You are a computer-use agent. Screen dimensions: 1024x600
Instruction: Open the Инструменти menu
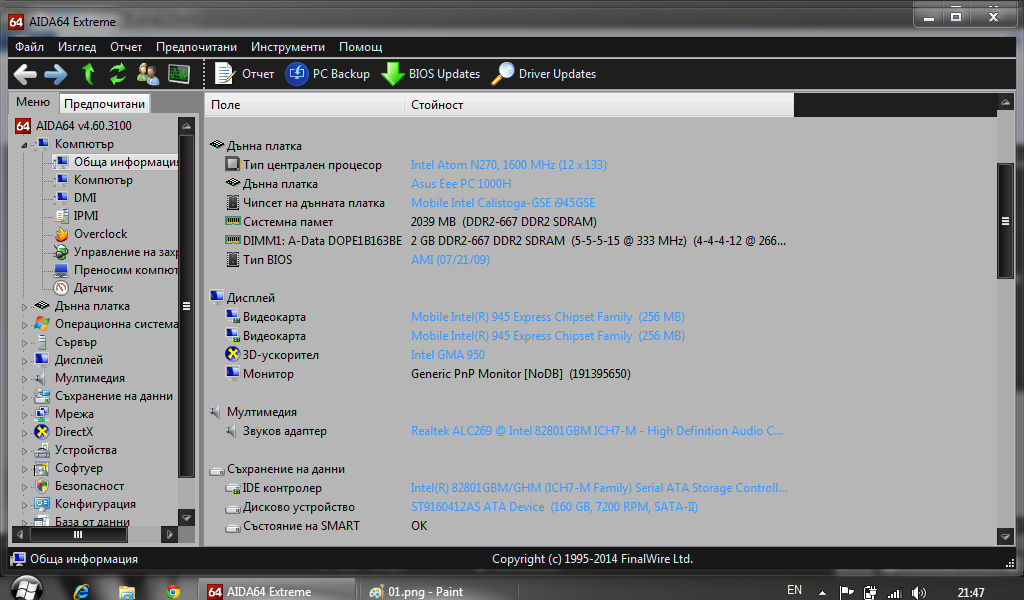[288, 47]
